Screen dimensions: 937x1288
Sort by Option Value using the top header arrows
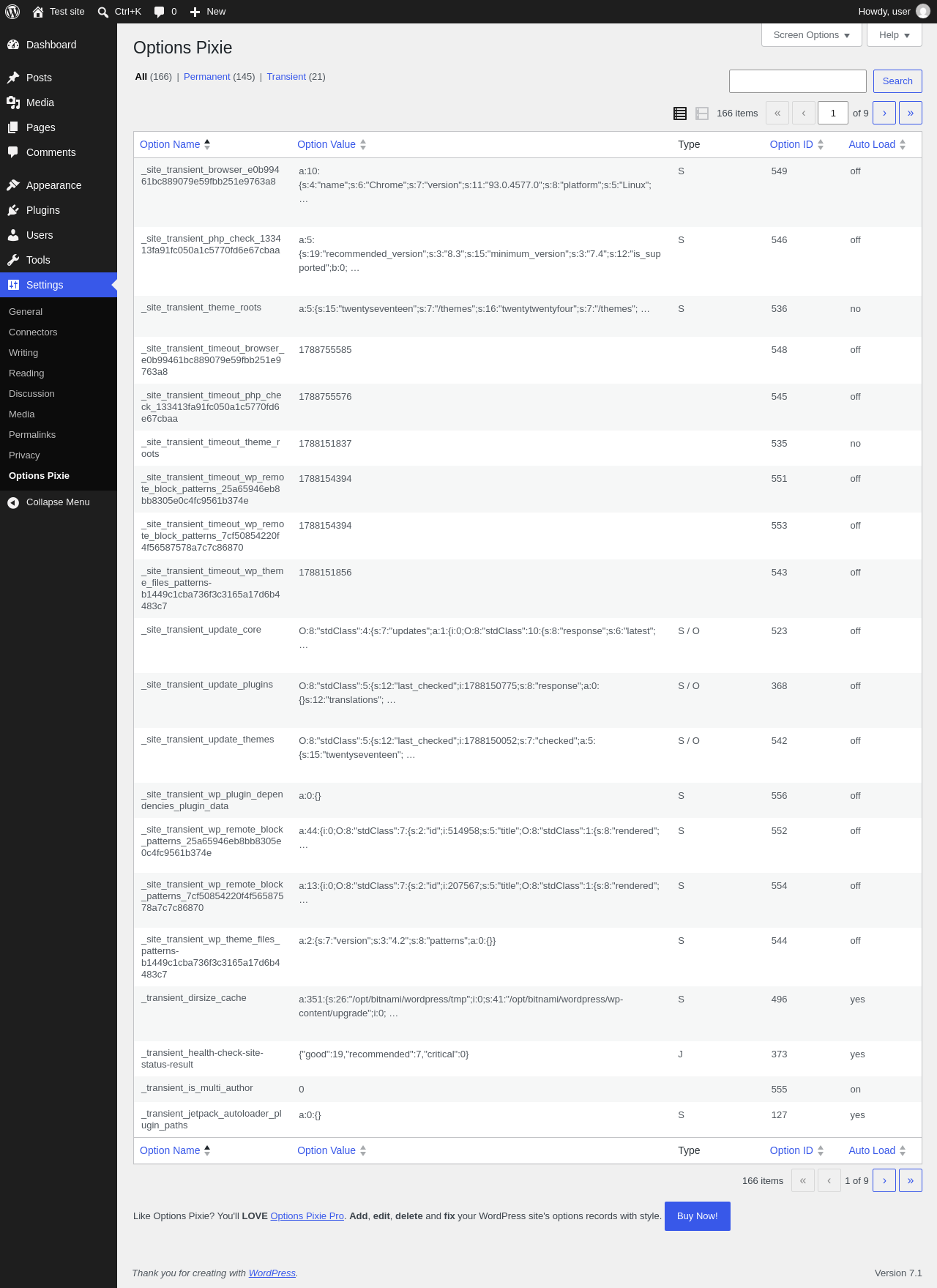coord(363,145)
